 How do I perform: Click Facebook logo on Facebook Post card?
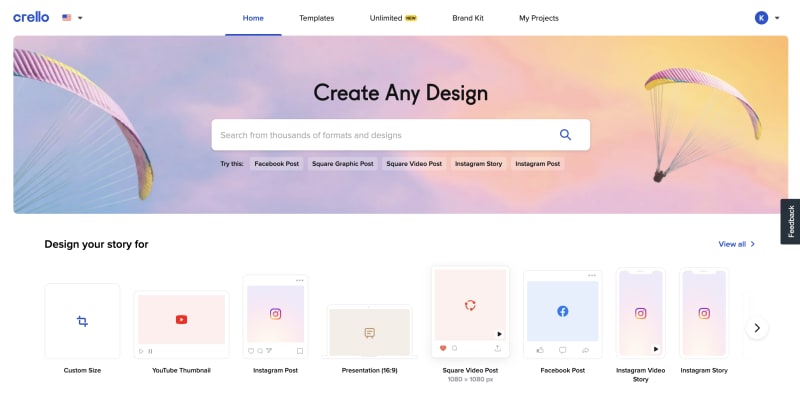pos(562,311)
